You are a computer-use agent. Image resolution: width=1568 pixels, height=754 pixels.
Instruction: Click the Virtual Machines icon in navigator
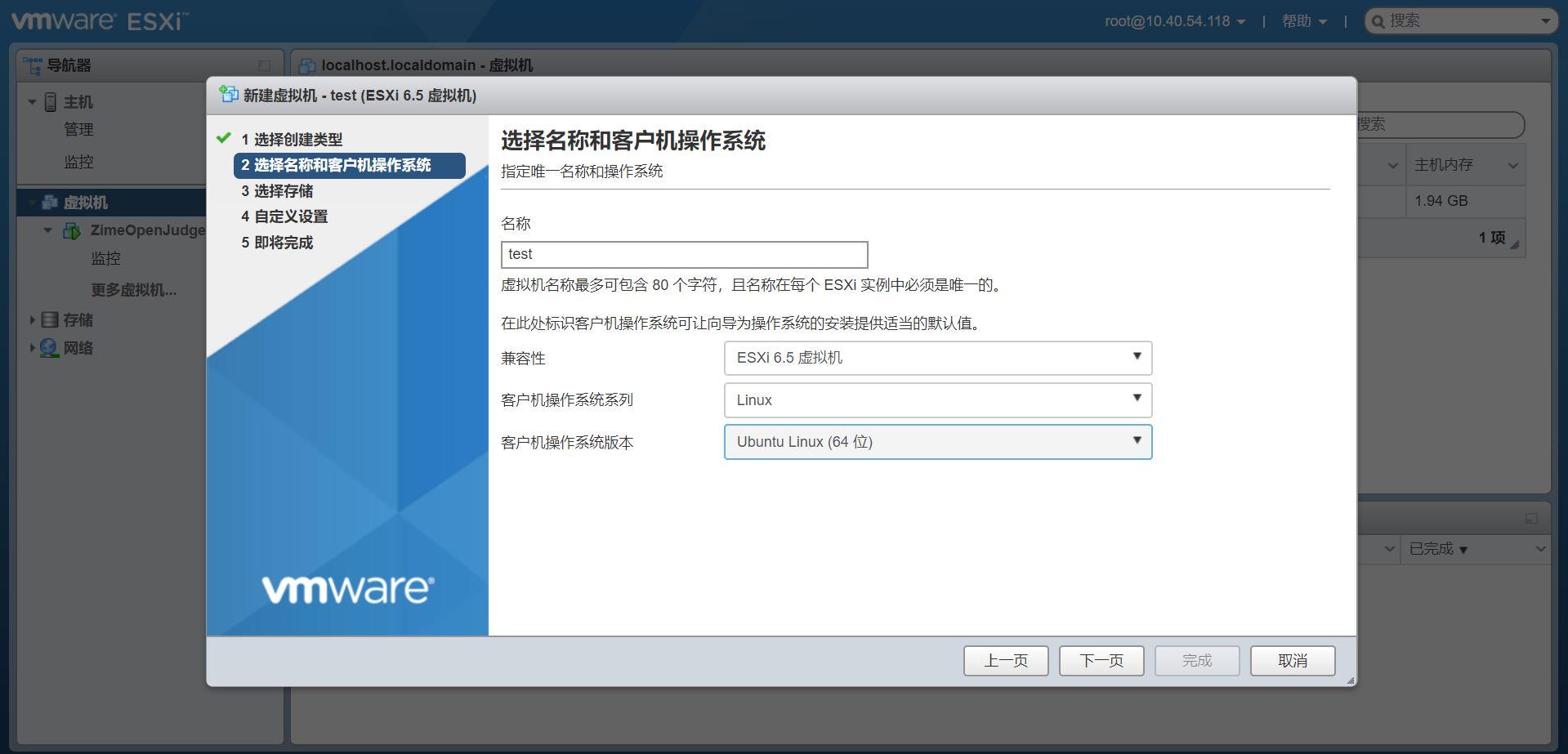pyautogui.click(x=50, y=202)
